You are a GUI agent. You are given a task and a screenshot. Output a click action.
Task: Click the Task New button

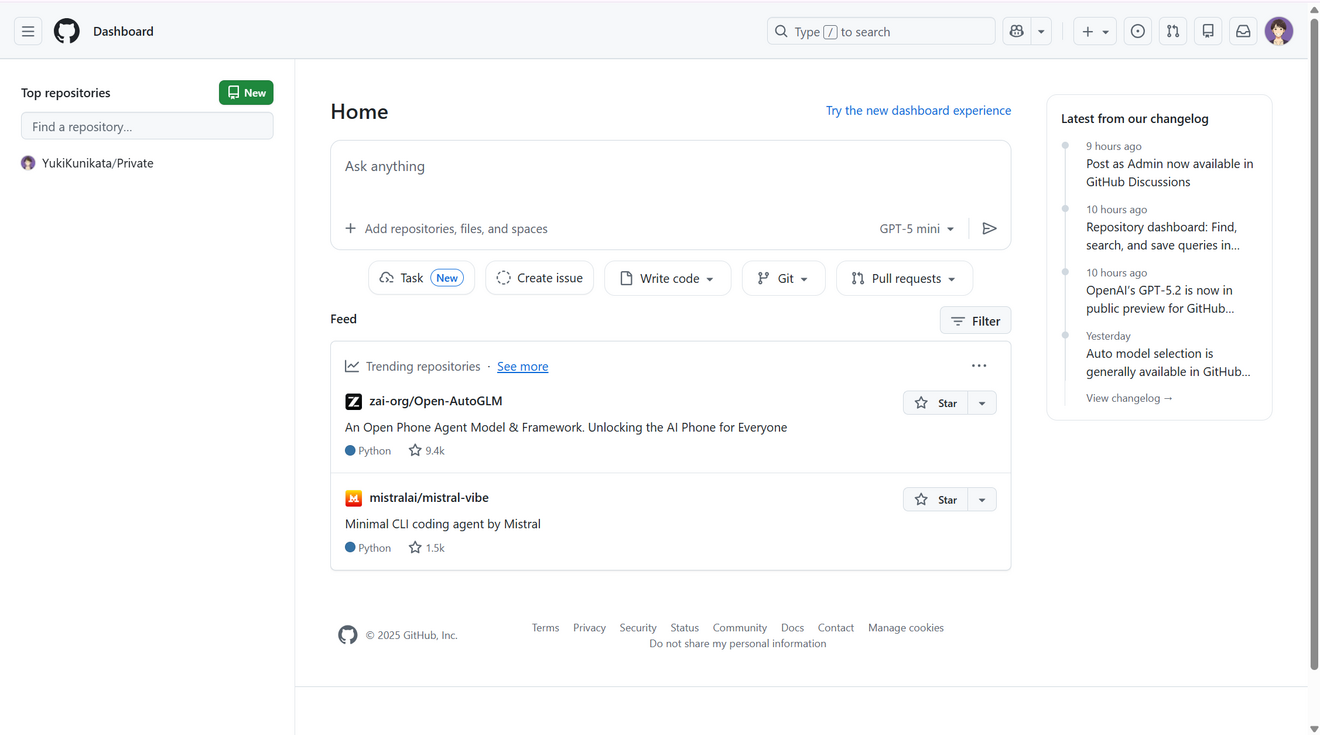pyautogui.click(x=422, y=278)
